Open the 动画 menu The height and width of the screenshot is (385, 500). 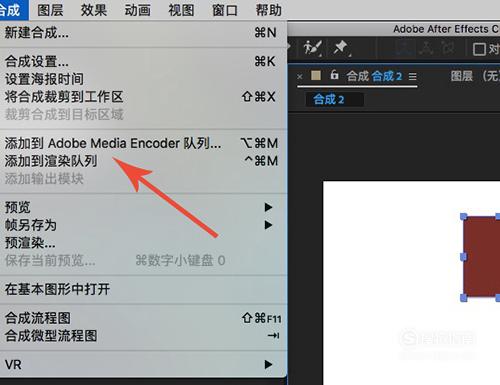(x=137, y=10)
